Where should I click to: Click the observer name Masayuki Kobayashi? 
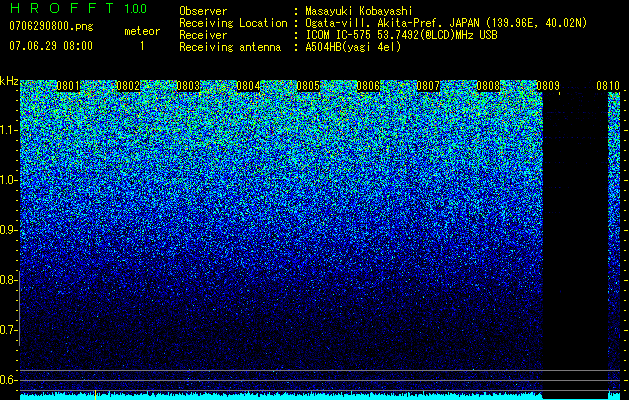[x=359, y=11]
